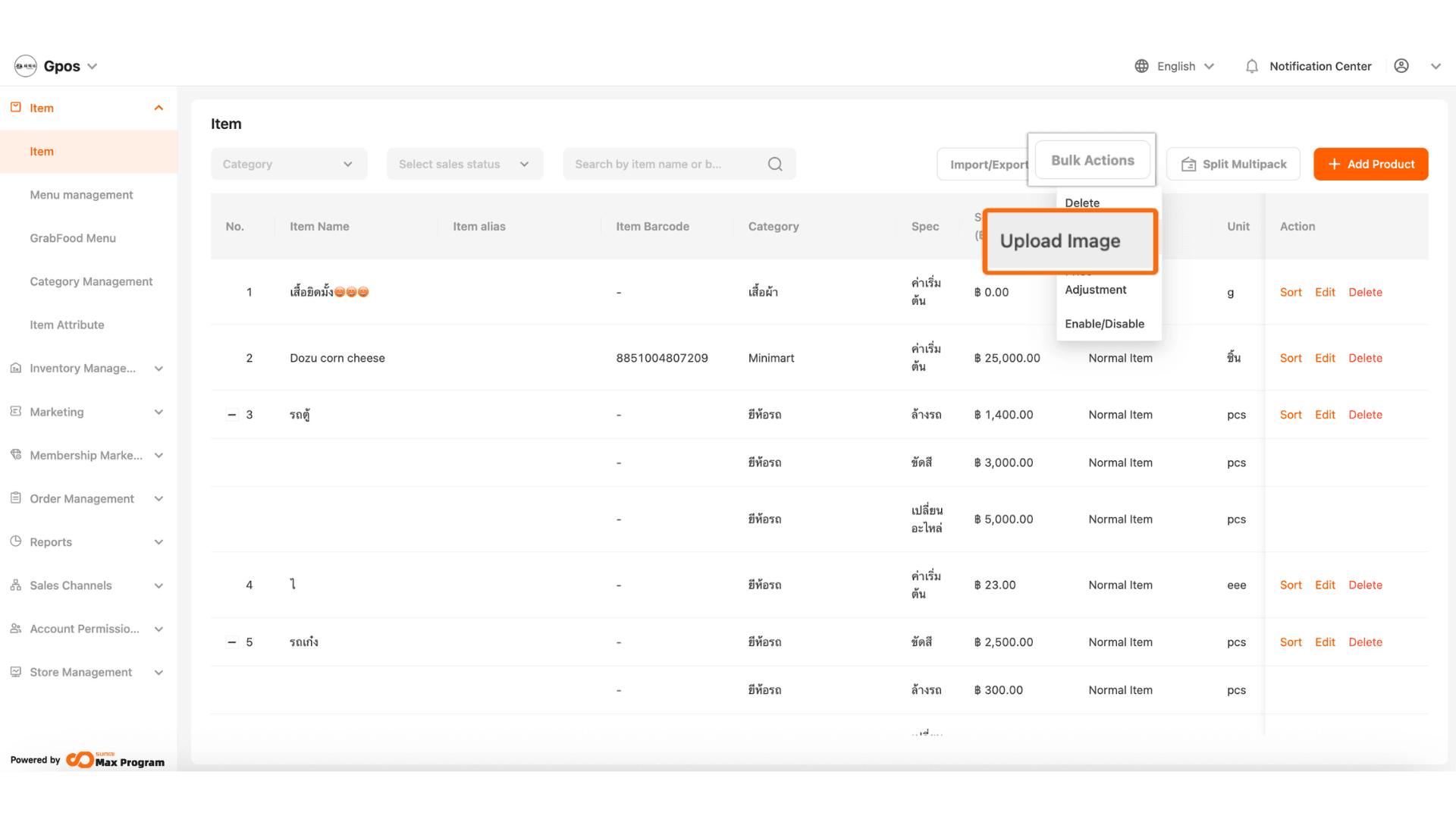Click the item search input field
The height and width of the screenshot is (819, 1456).
(660, 165)
